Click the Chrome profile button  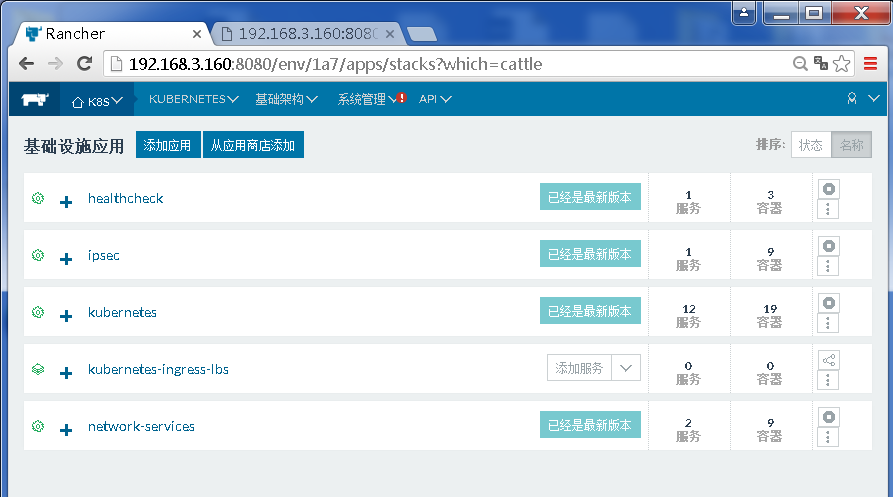click(x=744, y=13)
